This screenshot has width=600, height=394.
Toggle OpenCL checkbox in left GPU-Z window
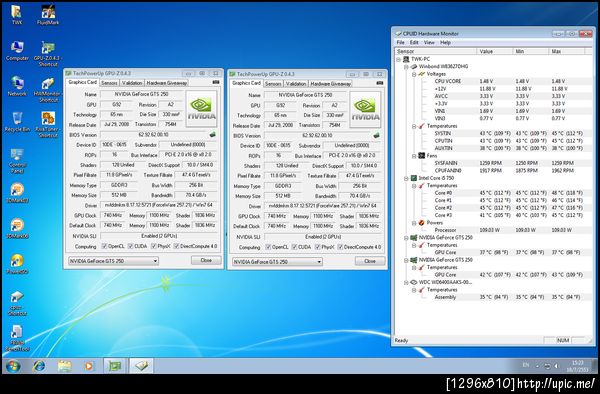104,246
